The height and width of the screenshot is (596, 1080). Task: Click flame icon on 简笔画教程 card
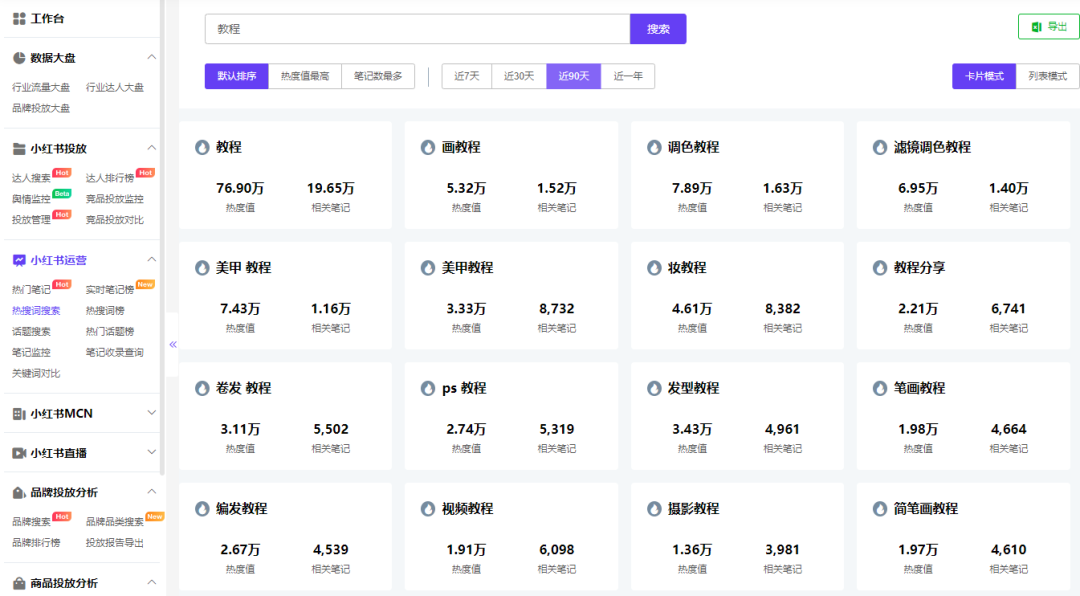tap(880, 509)
